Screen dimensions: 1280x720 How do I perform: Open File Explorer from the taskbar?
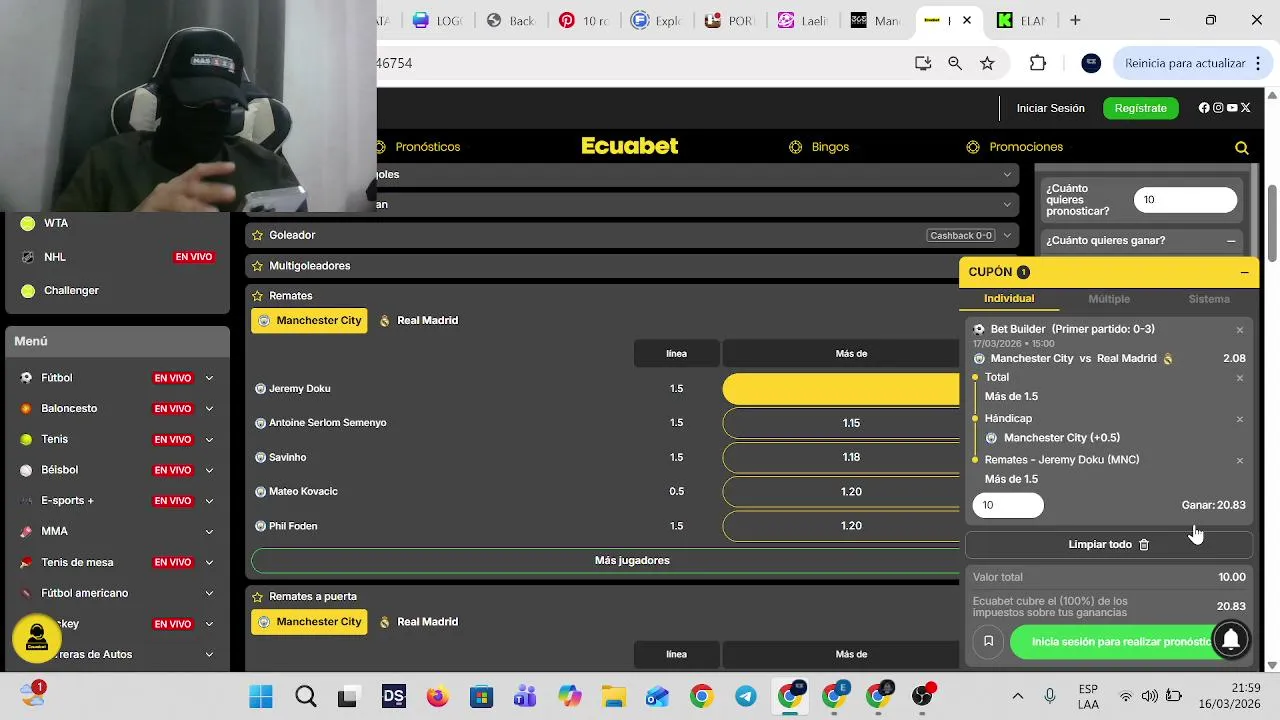pos(613,697)
